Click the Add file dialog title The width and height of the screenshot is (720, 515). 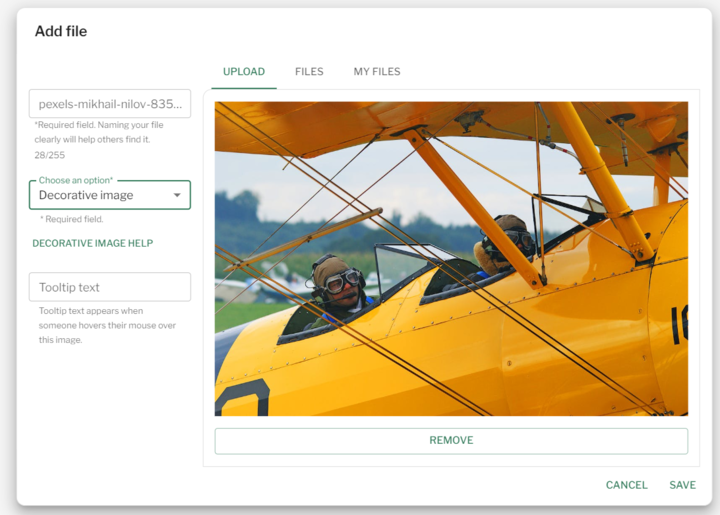pos(61,31)
